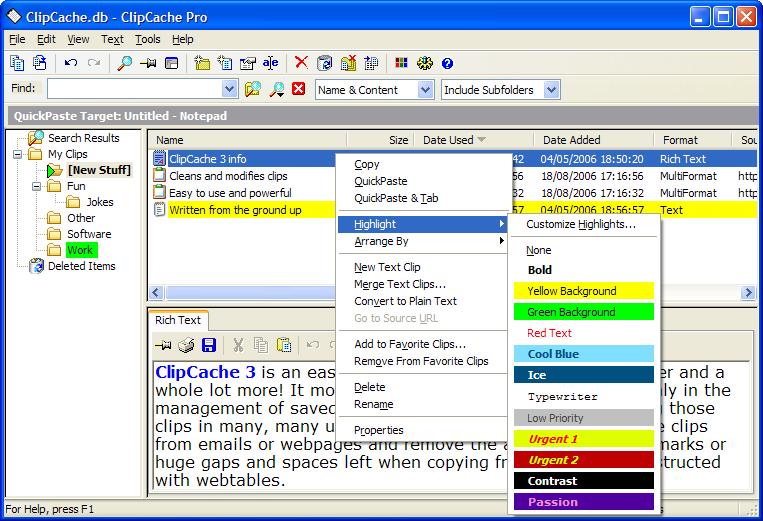This screenshot has width=763, height=521.
Task: Open the Name & Content dropdown
Action: pos(424,90)
